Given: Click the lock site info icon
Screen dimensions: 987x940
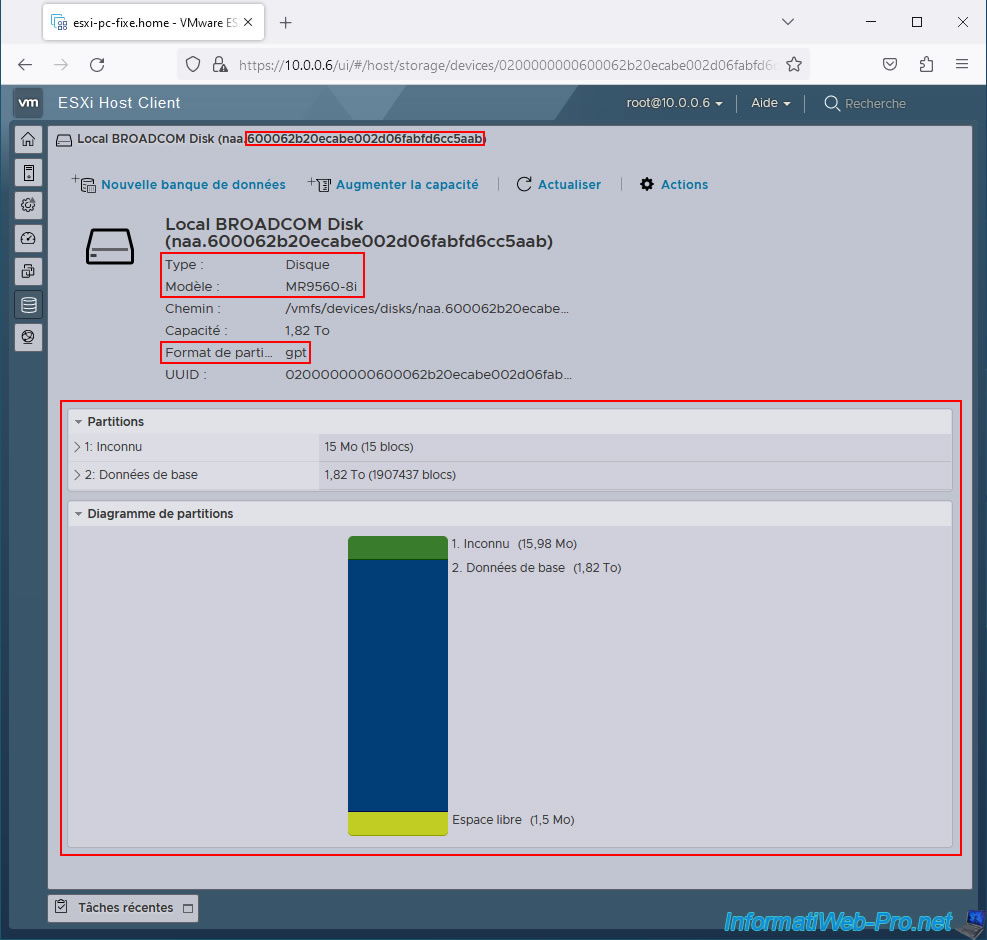Looking at the screenshot, I should [x=220, y=64].
